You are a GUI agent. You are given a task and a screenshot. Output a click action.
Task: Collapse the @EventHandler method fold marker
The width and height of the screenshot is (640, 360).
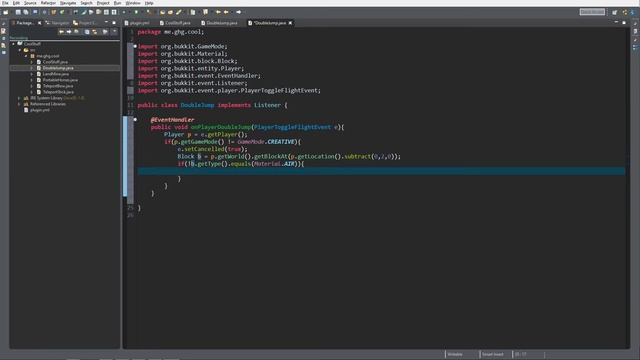[135, 120]
